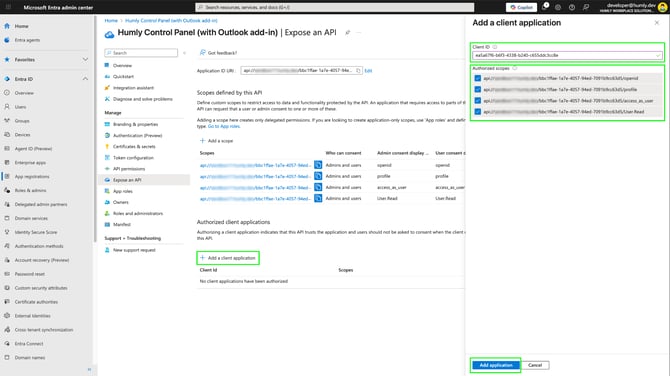Viewport: 670px width, 376px height.
Task: Open Integration assistant
Action: point(133,88)
